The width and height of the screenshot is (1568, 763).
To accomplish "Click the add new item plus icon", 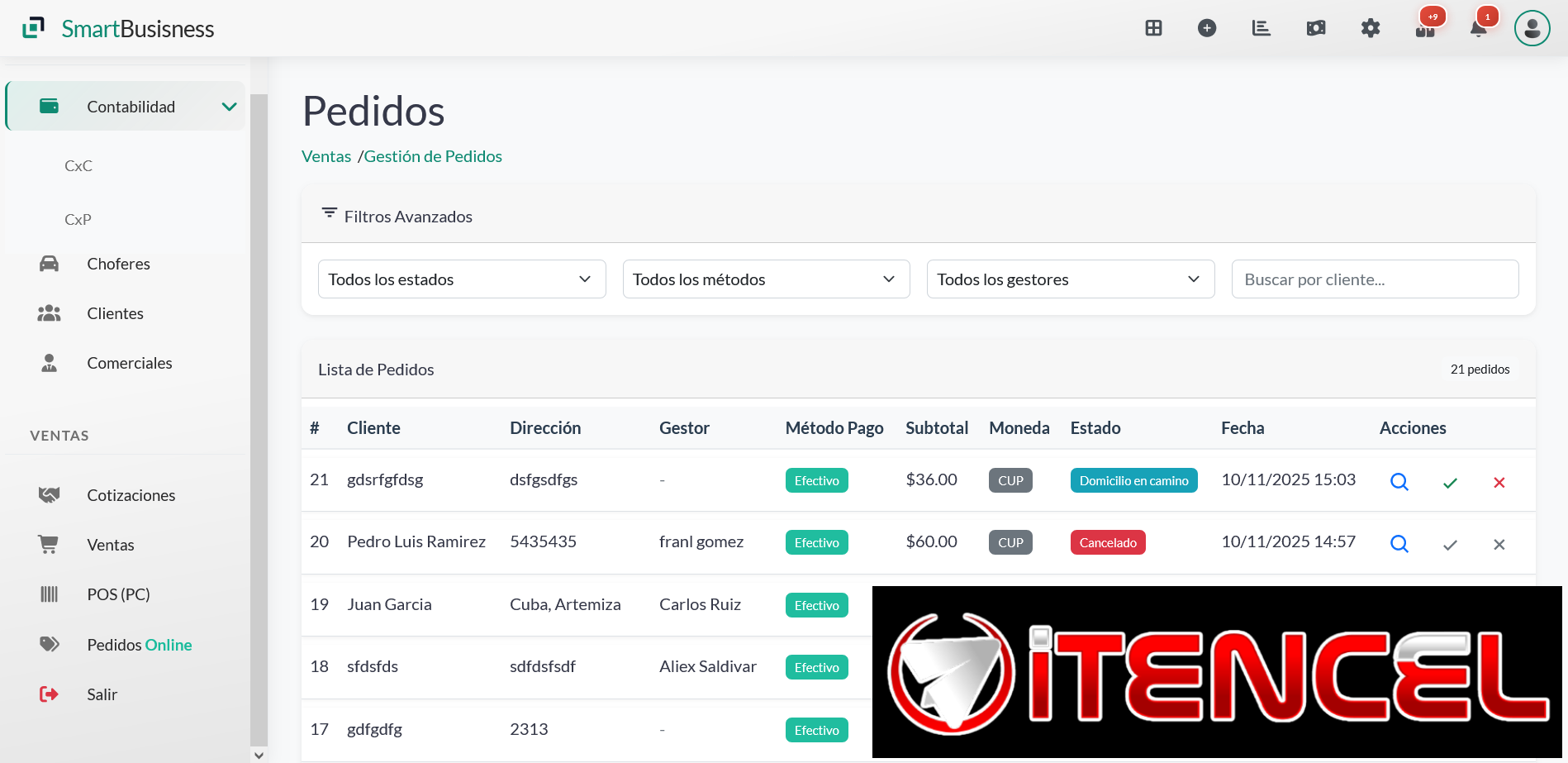I will click(1207, 27).
